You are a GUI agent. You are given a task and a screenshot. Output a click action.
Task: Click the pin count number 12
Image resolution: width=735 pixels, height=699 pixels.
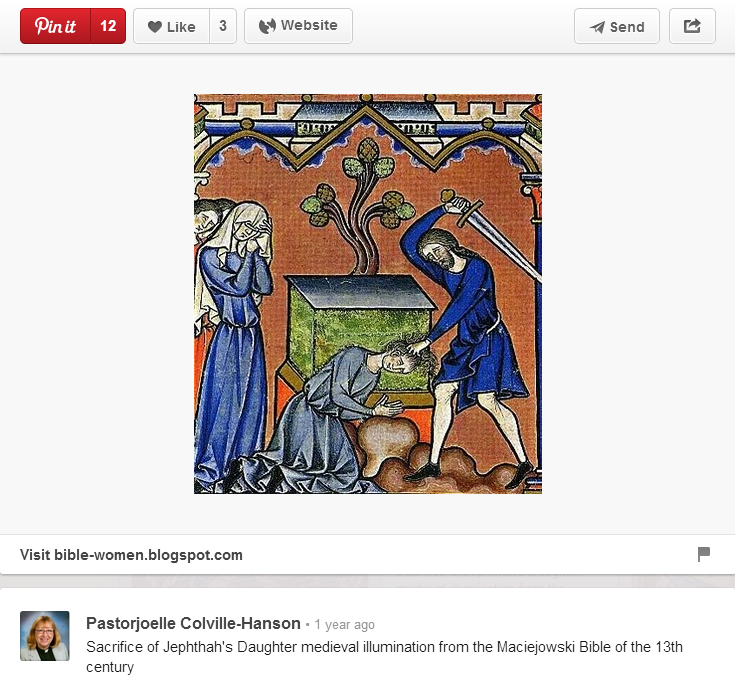[108, 26]
